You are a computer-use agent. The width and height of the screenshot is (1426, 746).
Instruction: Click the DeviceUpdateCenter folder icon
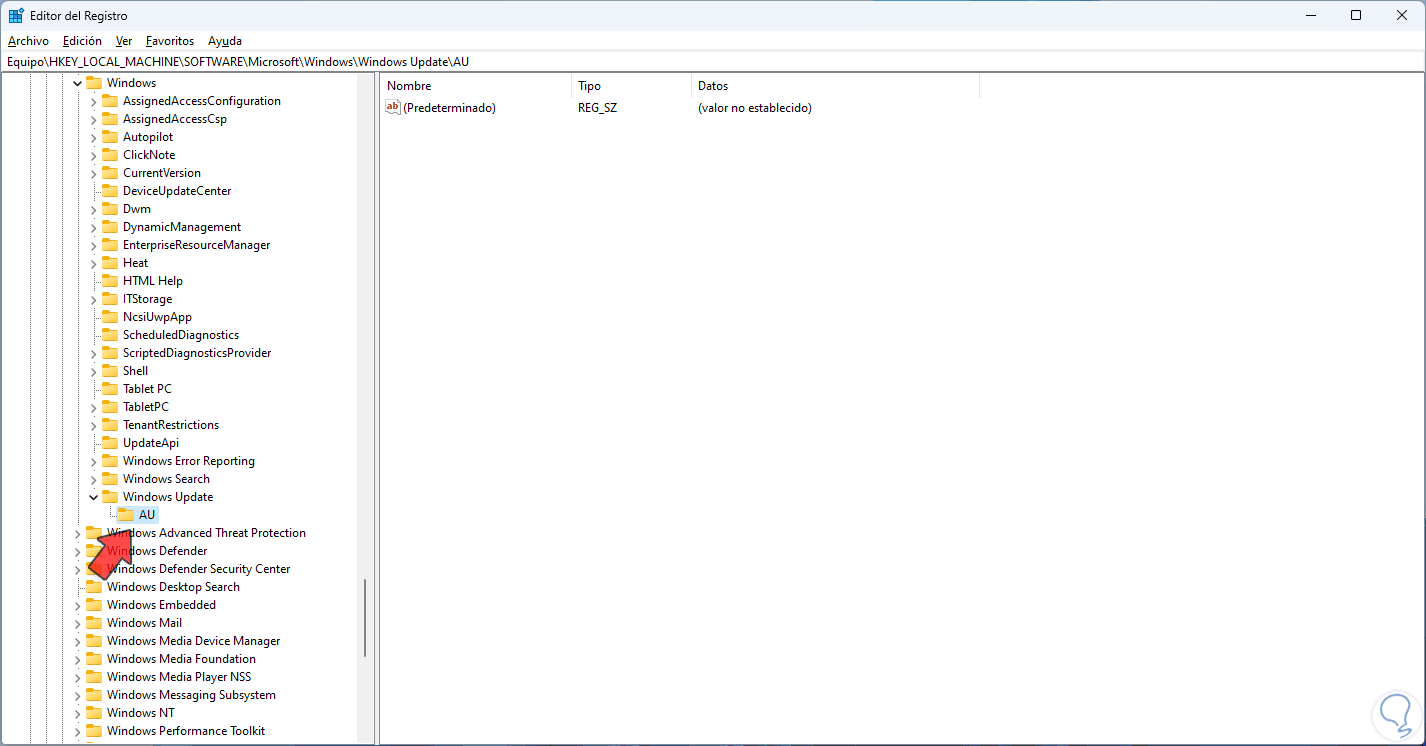[x=110, y=191]
